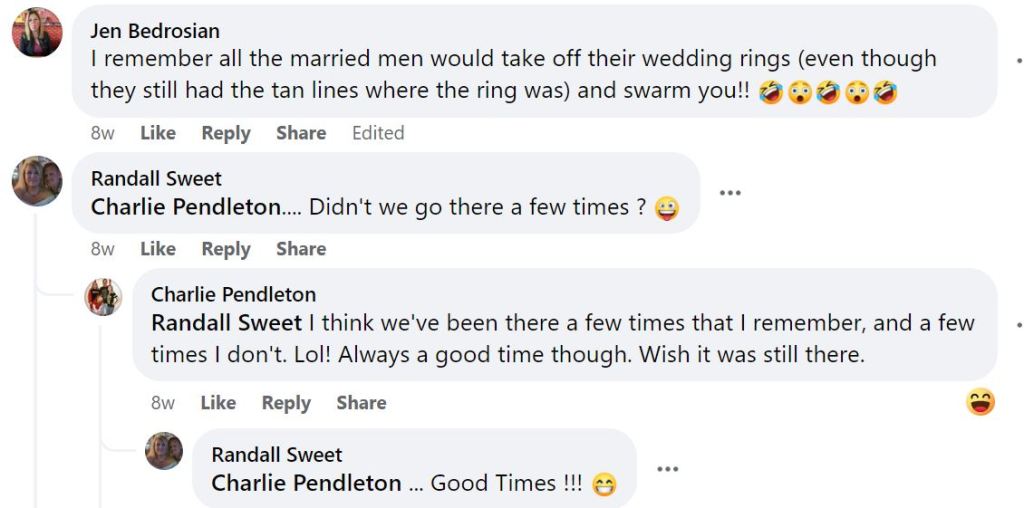Viewport: 1024px width, 508px height.
Task: Like Charlie Pendleton's reply
Action: point(218,403)
